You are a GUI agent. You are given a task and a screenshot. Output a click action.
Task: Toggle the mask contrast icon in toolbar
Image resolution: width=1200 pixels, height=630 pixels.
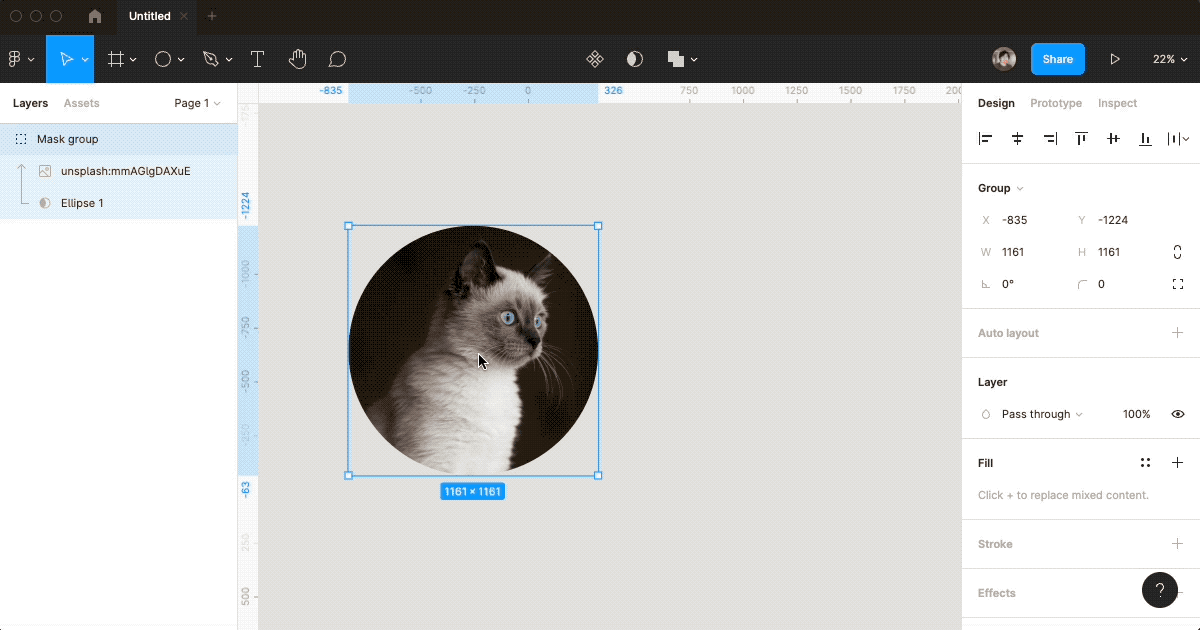634,59
